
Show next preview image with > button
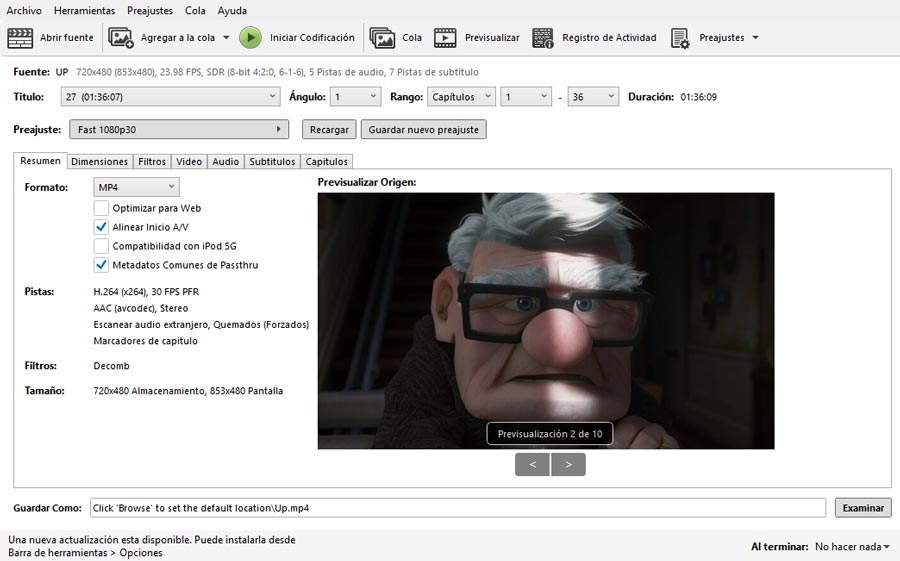[x=568, y=465]
